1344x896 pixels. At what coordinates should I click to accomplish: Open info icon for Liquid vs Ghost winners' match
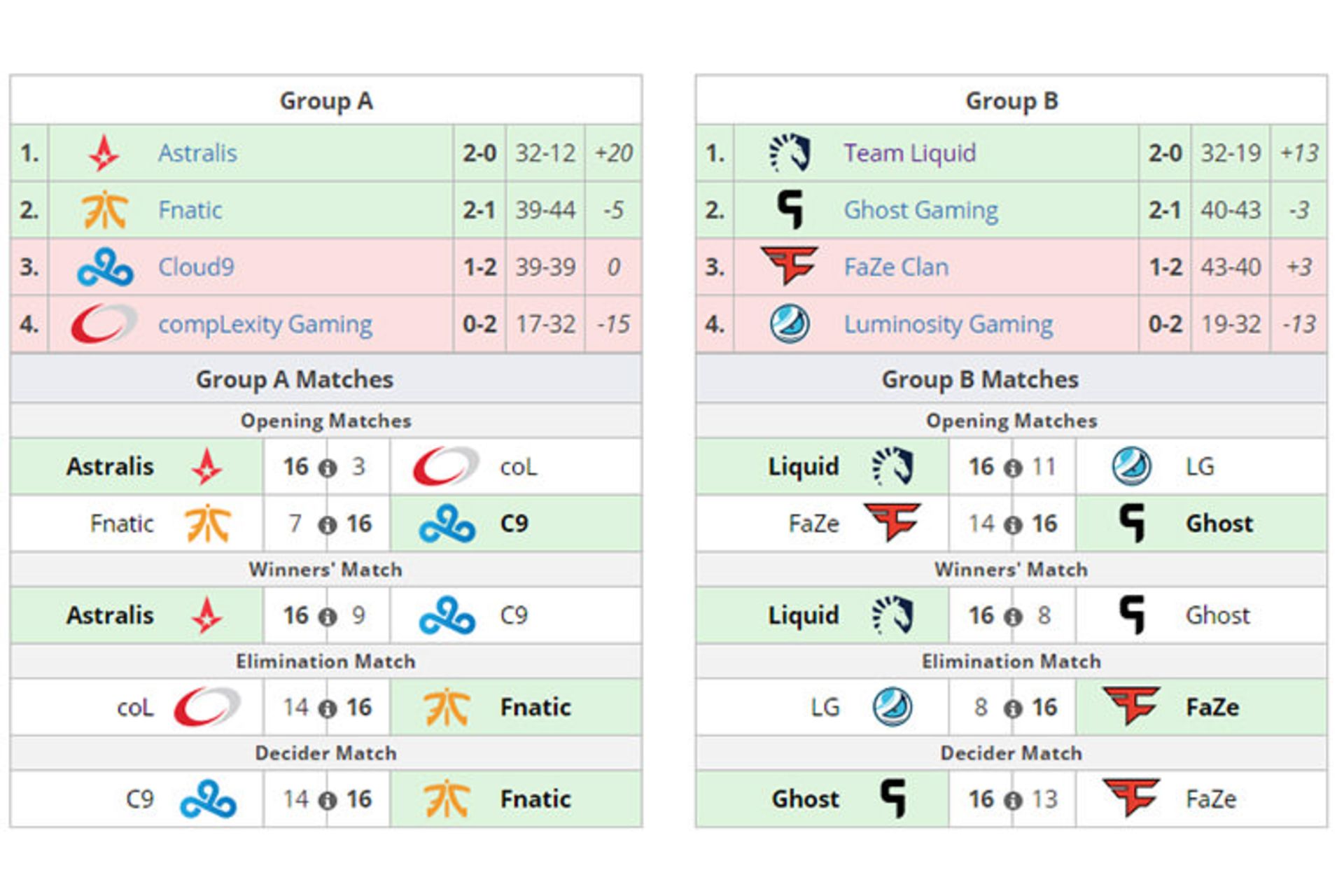coord(1012,617)
